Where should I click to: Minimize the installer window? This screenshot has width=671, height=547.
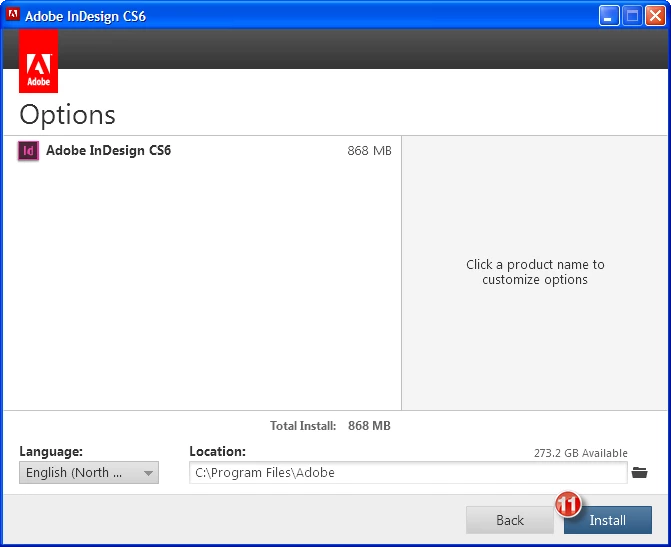pyautogui.click(x=609, y=16)
